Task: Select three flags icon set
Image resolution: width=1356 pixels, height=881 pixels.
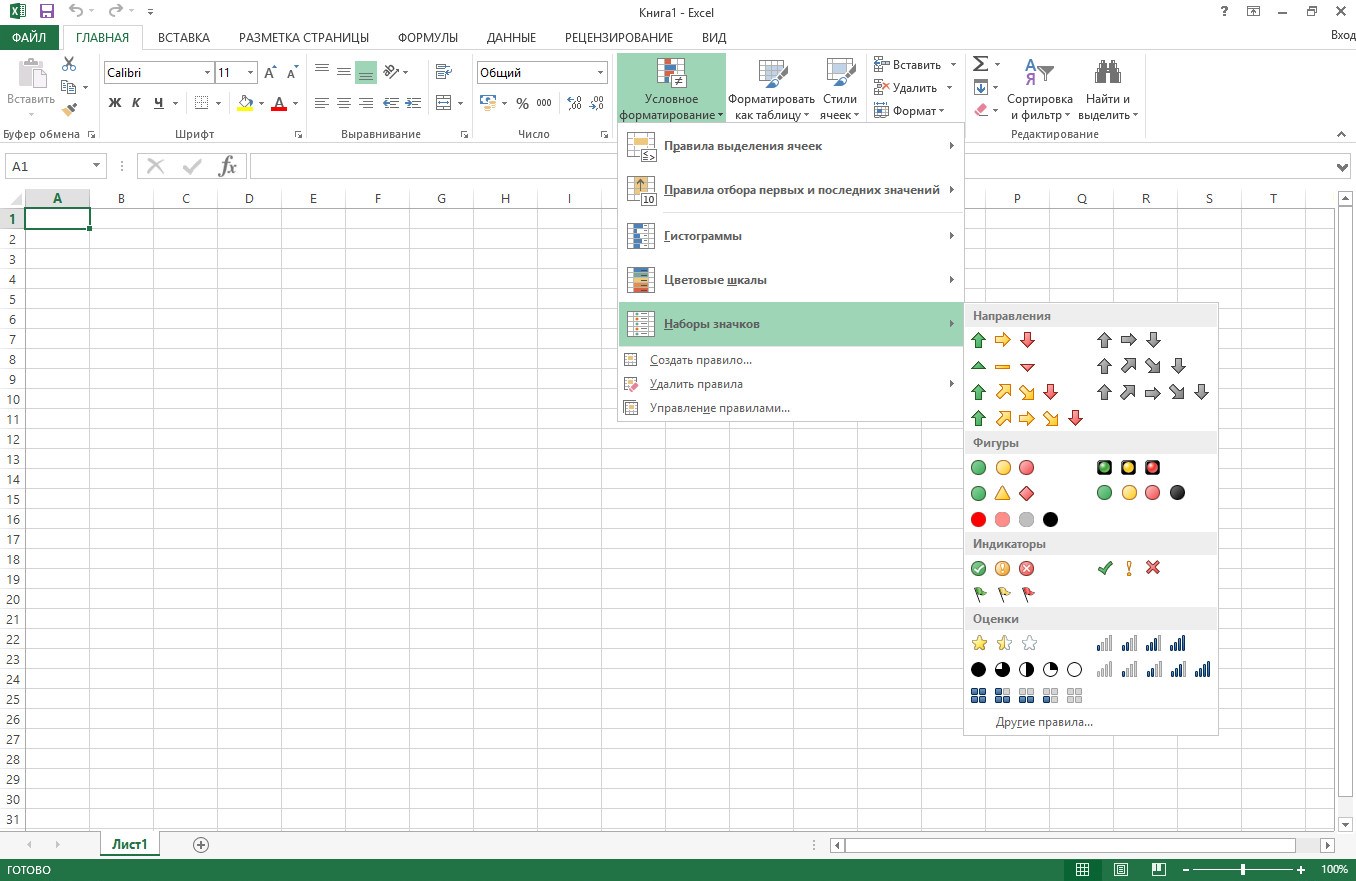Action: click(1002, 594)
